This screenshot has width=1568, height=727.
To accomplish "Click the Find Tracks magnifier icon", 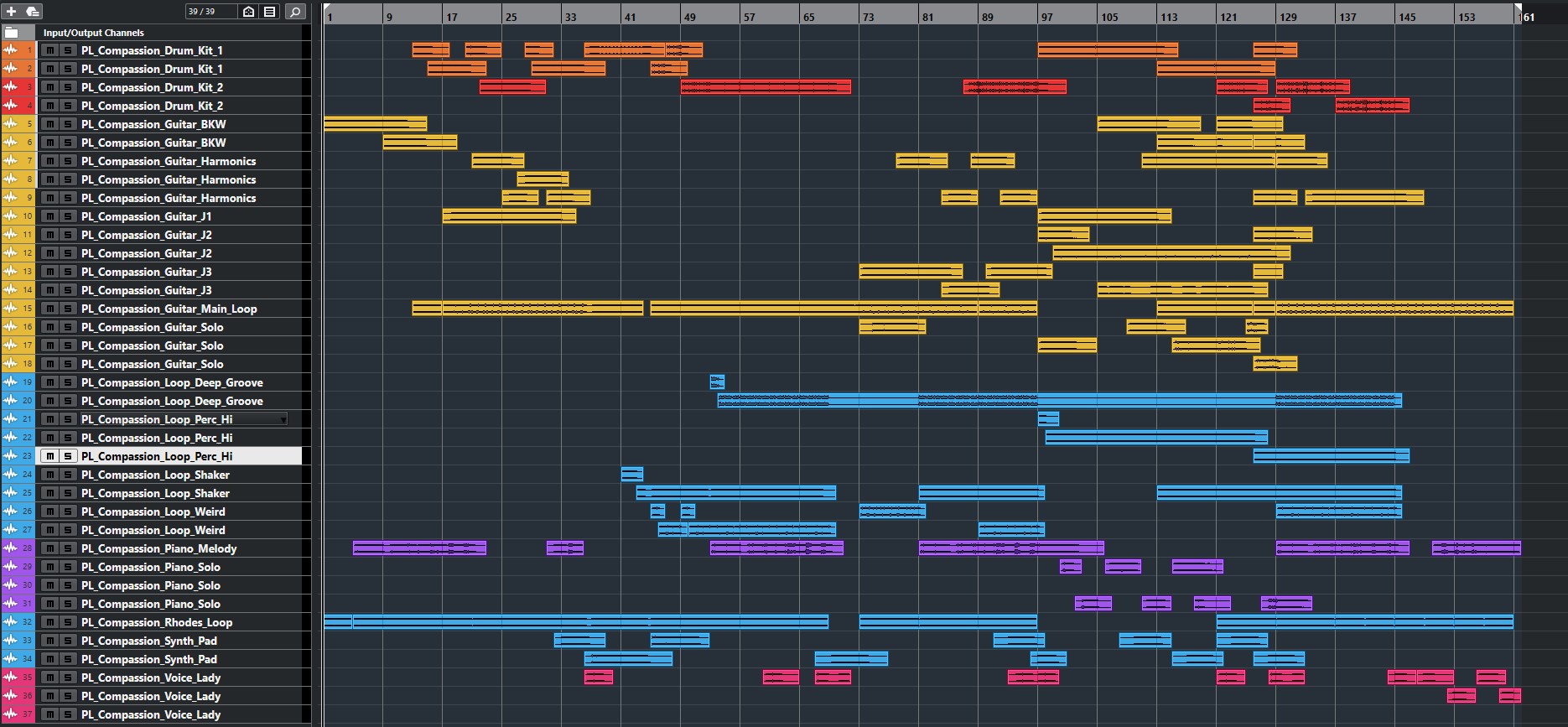I will pos(295,12).
